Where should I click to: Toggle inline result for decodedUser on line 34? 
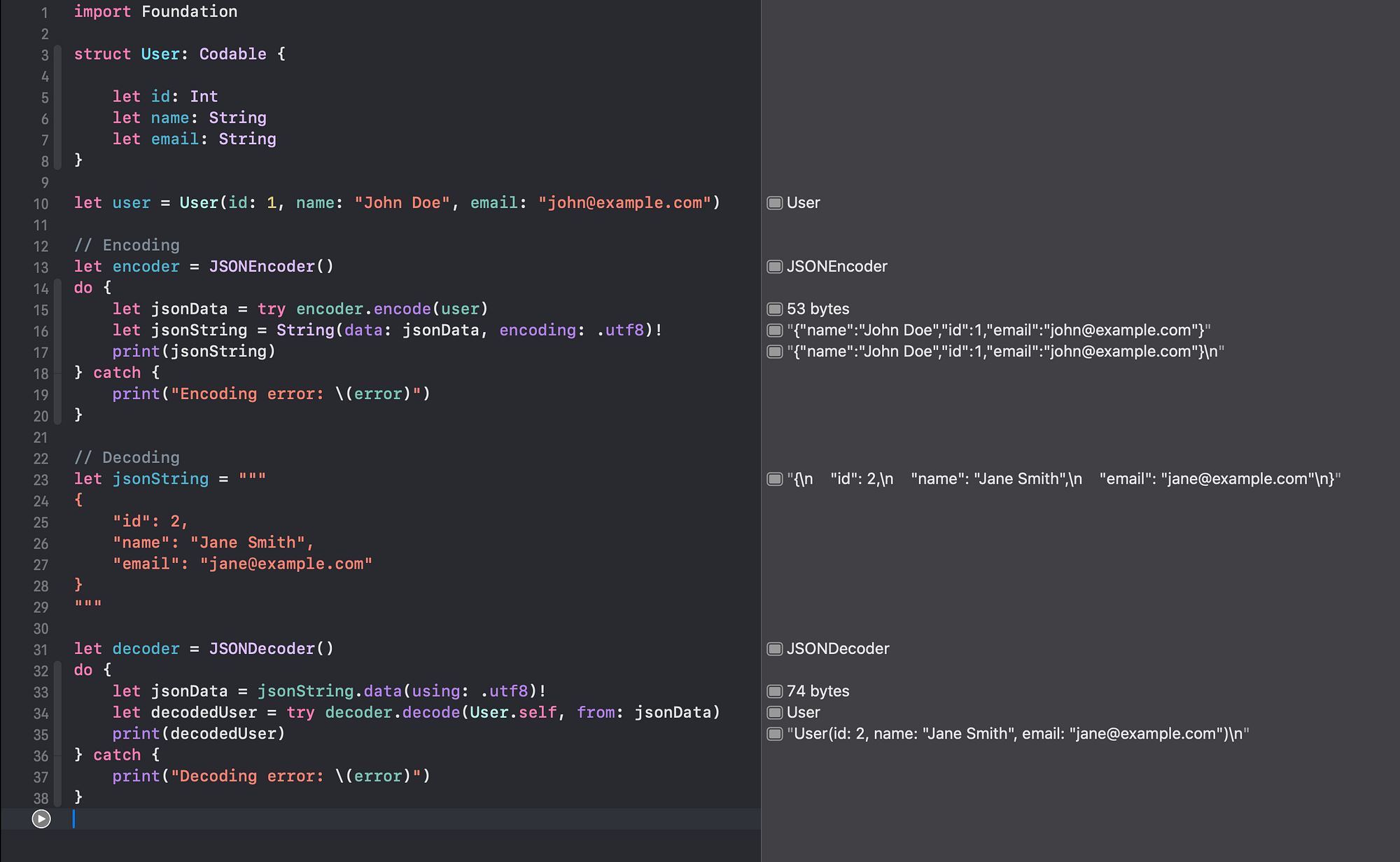click(x=774, y=712)
